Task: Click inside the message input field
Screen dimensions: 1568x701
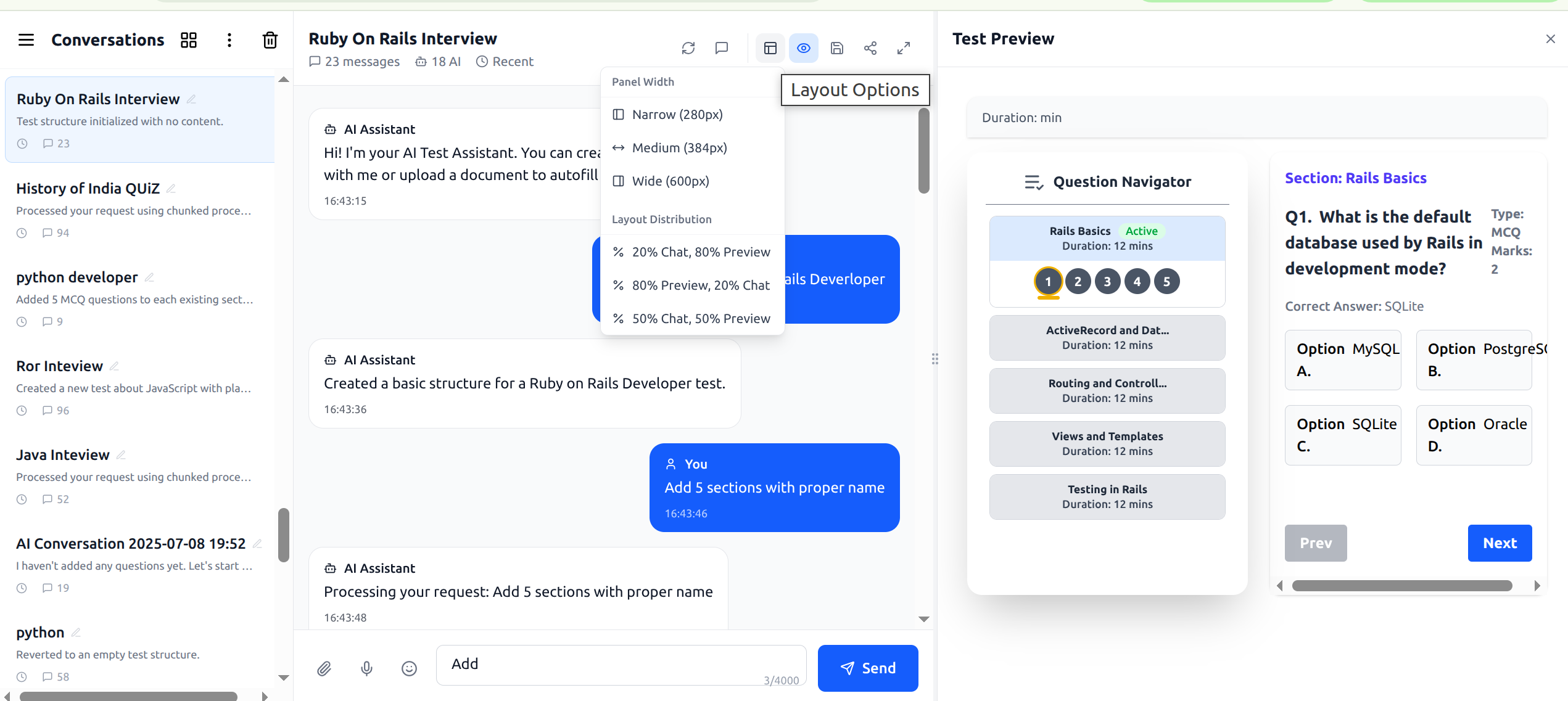Action: 620,665
